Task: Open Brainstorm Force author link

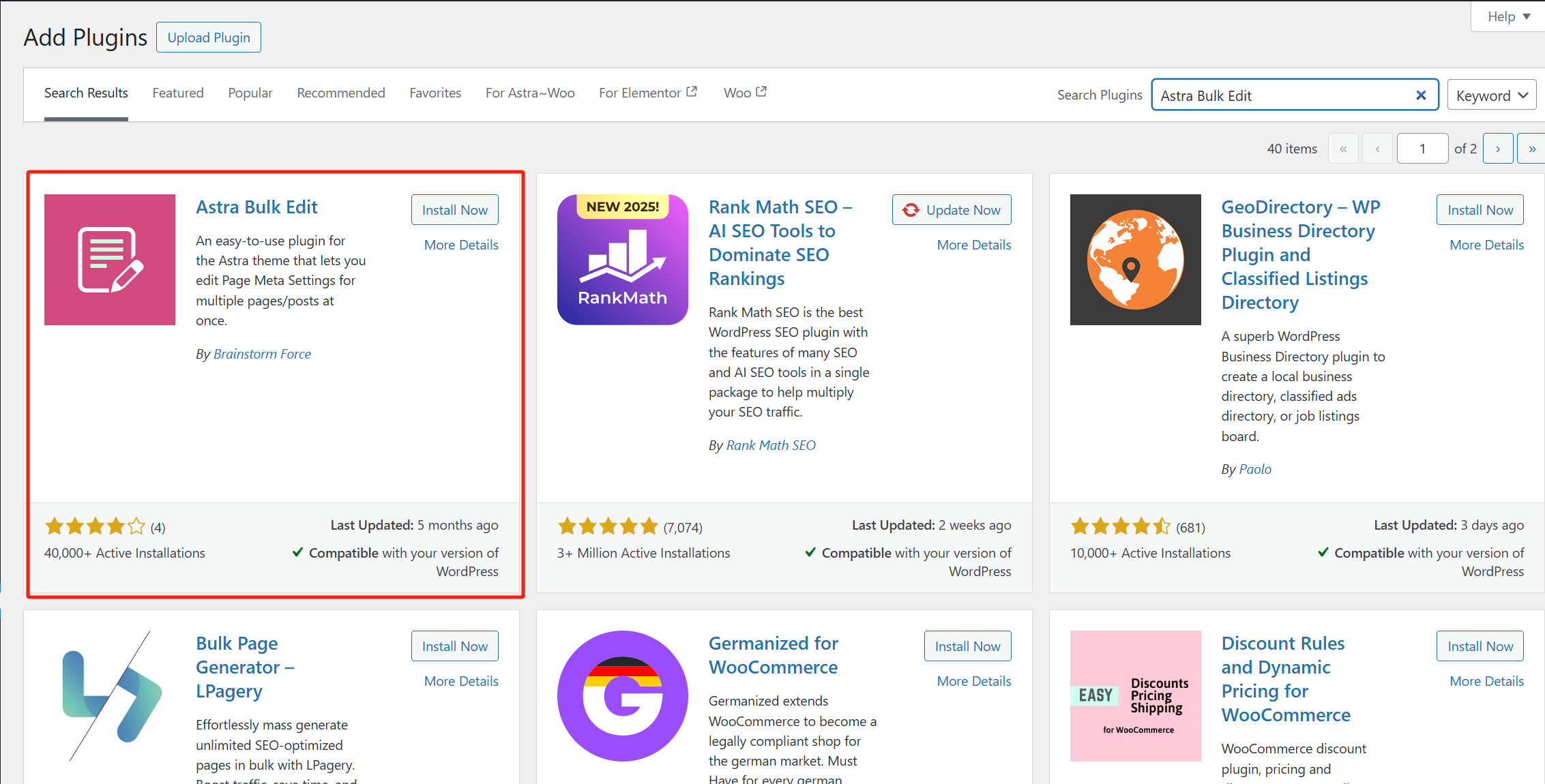Action: [262, 354]
